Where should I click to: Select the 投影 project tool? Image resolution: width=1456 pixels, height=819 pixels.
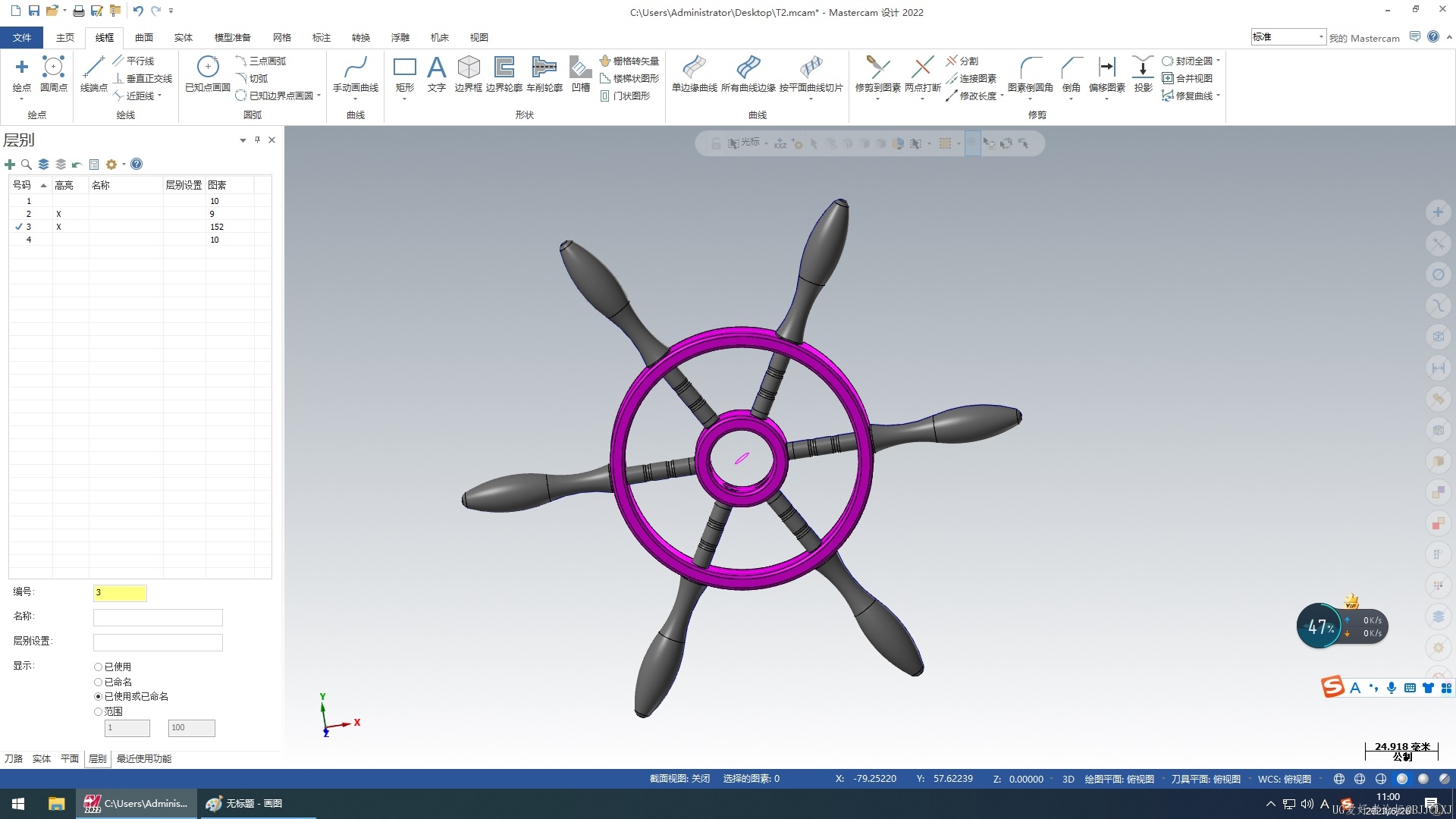tap(1144, 74)
